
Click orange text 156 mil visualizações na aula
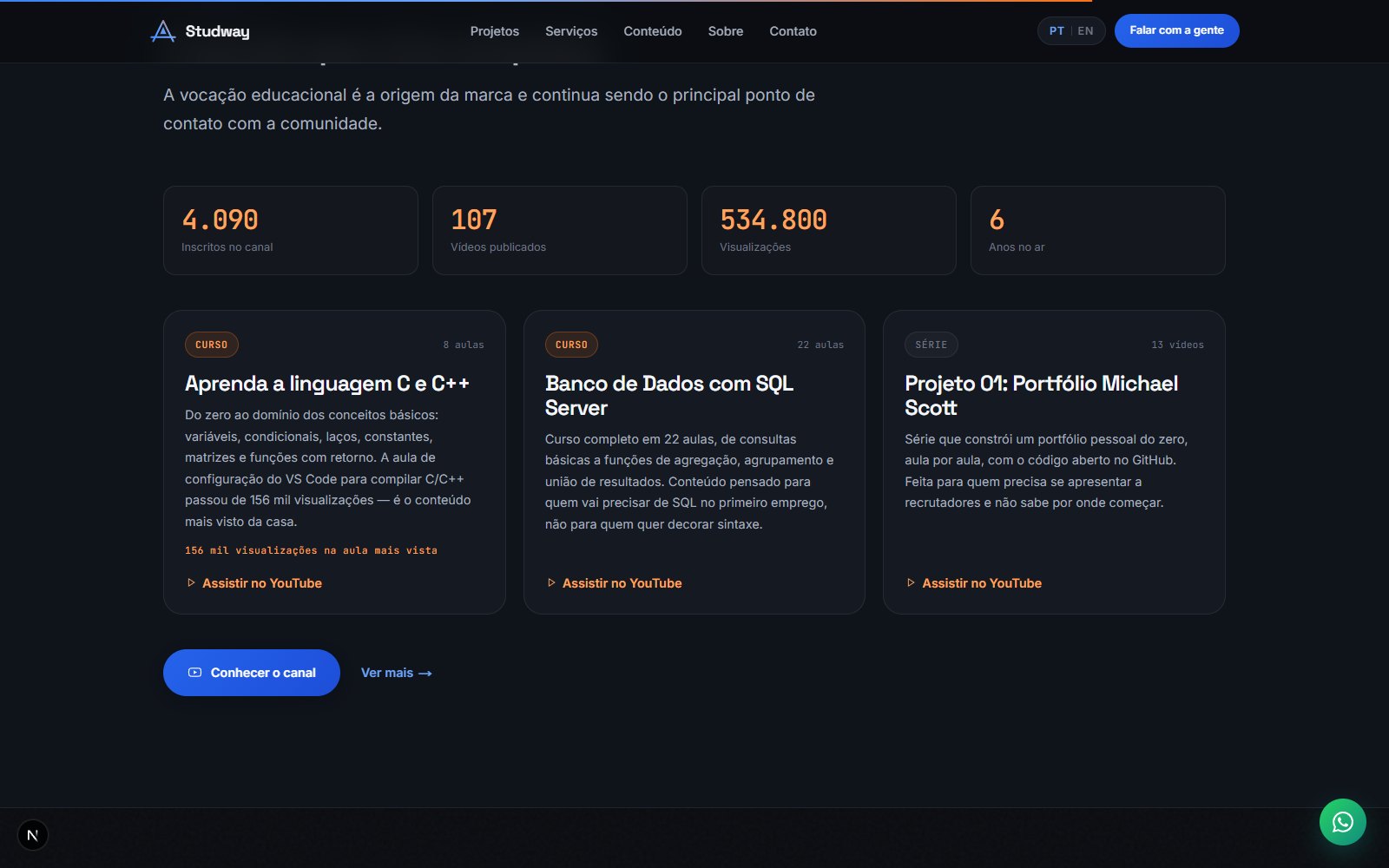311,550
